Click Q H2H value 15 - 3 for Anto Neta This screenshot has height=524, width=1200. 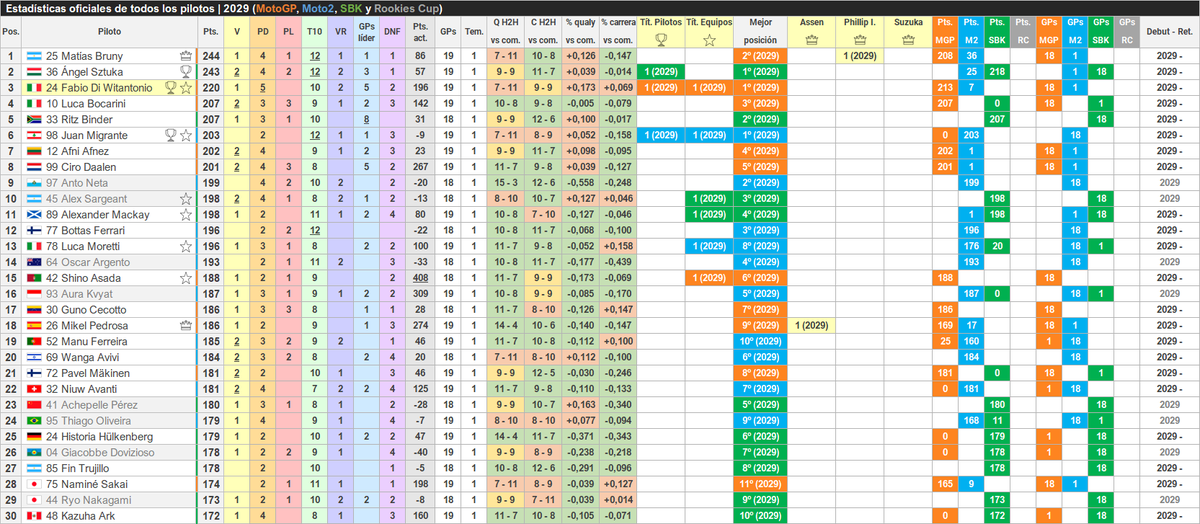point(505,183)
